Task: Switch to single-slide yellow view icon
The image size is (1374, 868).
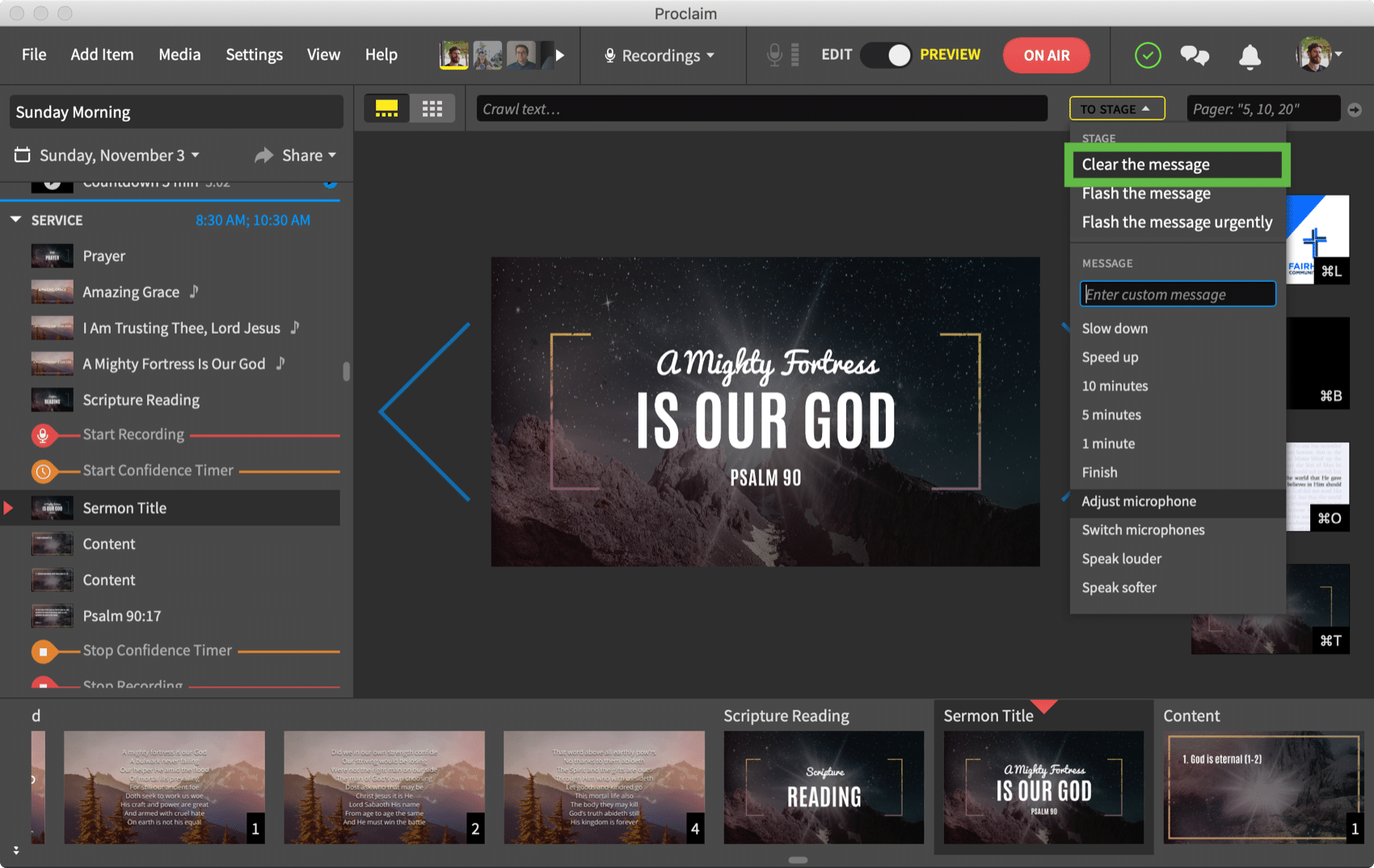Action: click(386, 108)
